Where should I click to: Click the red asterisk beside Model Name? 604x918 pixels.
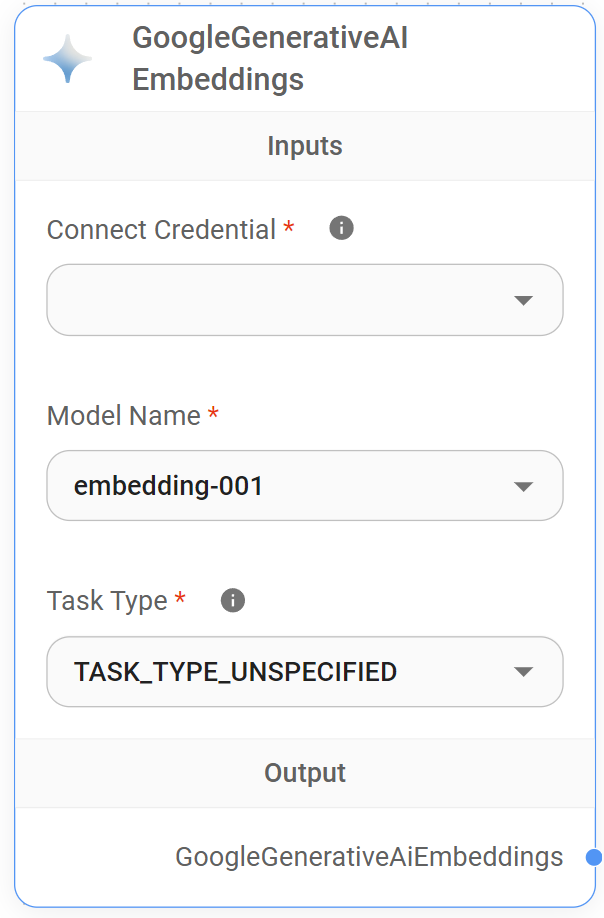click(213, 414)
